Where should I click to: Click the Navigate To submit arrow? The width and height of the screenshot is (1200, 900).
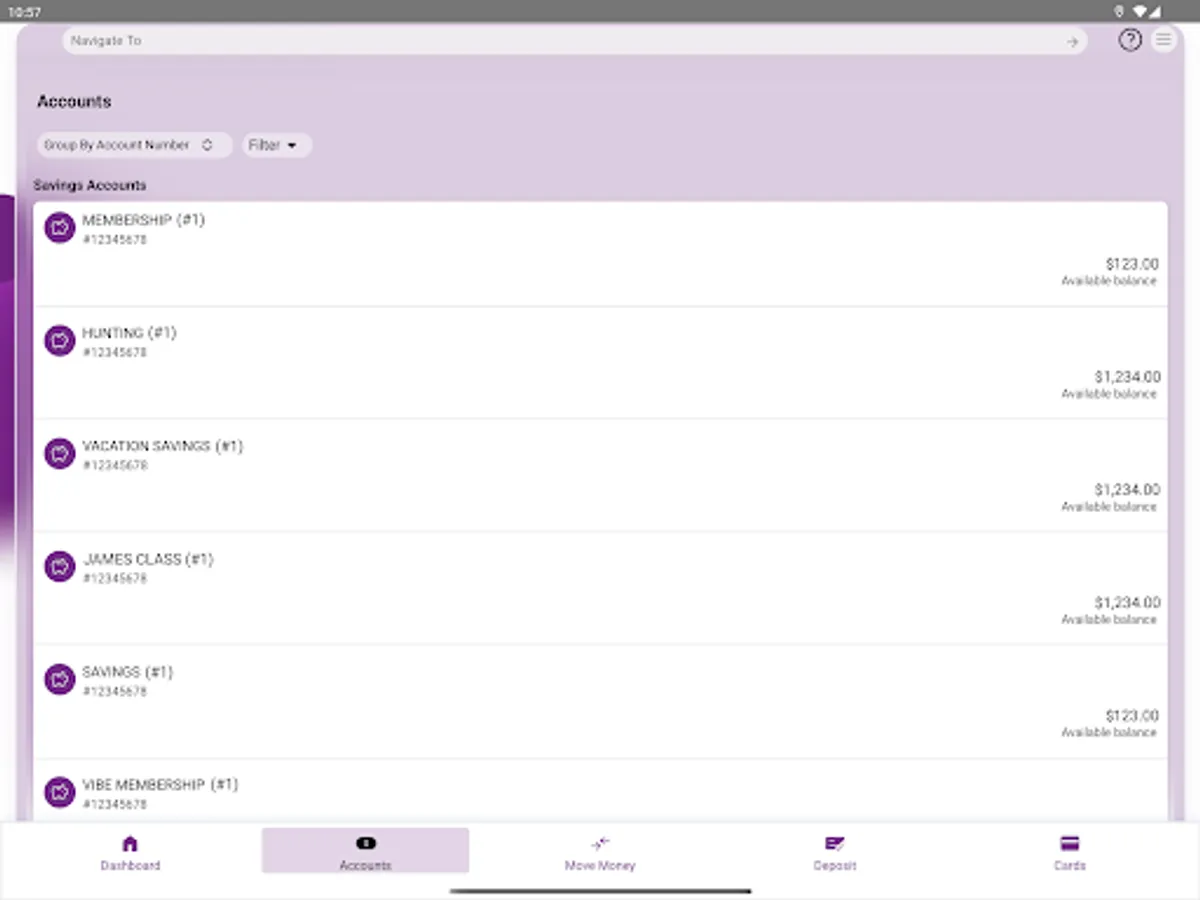click(x=1071, y=41)
